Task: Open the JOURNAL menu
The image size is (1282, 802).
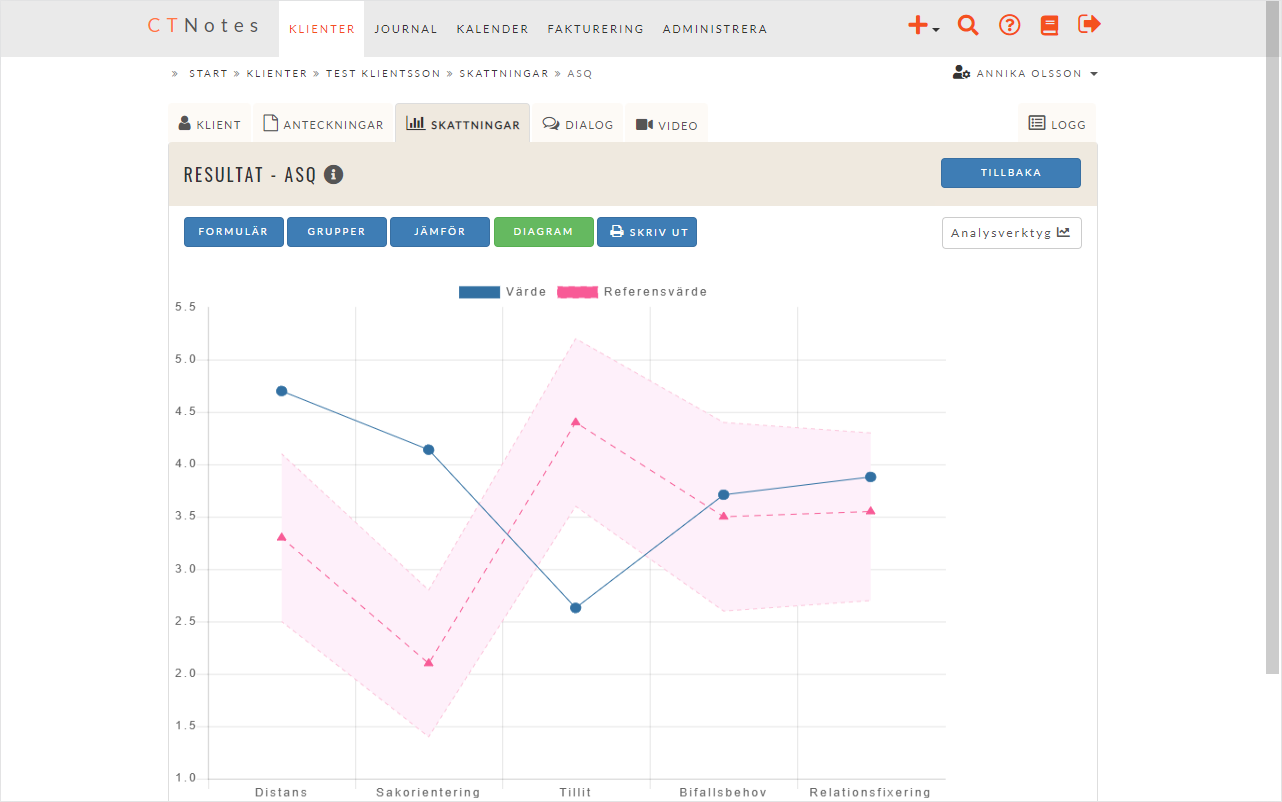Action: (406, 29)
